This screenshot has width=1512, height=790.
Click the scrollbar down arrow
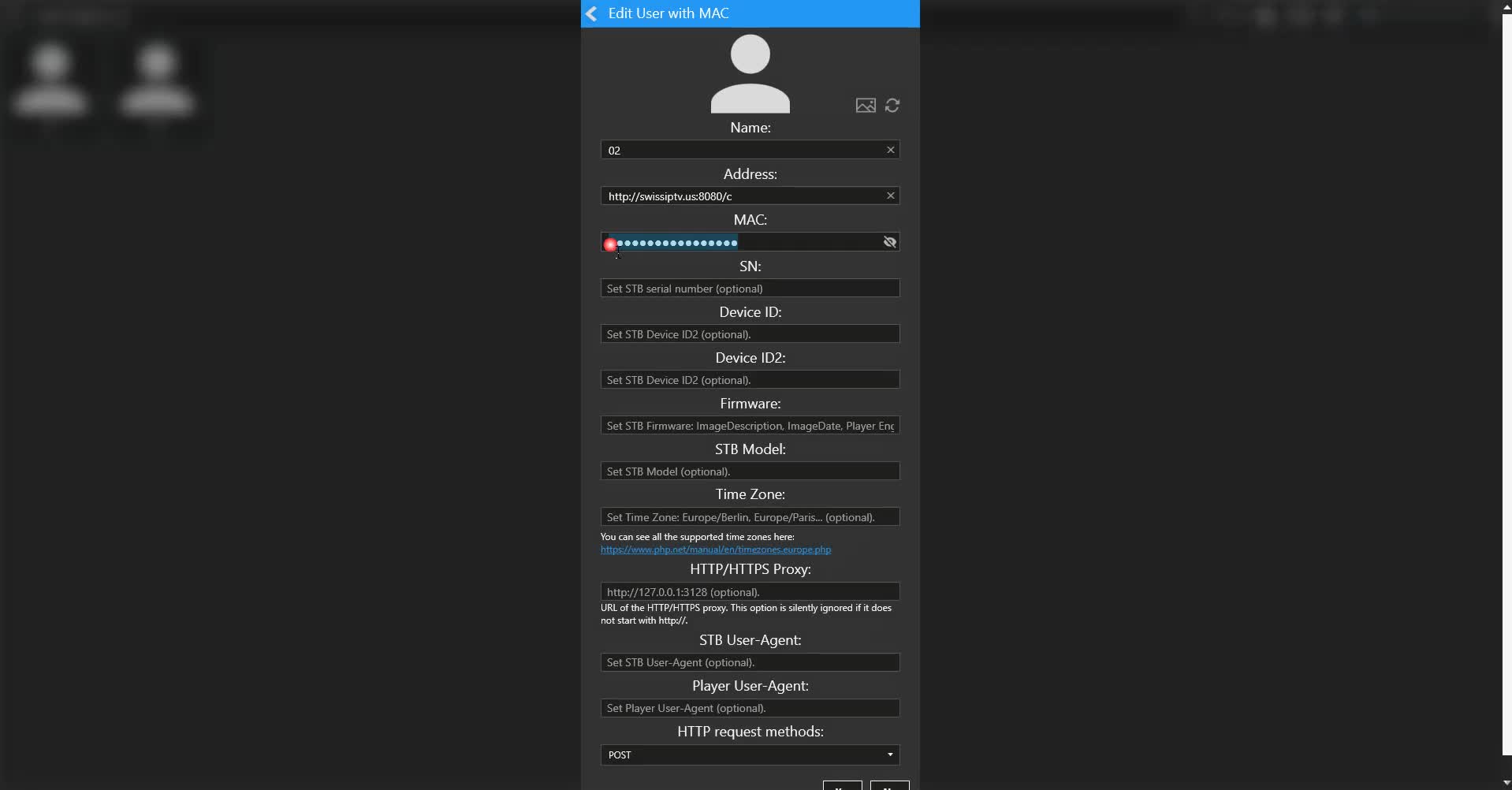click(x=1506, y=783)
